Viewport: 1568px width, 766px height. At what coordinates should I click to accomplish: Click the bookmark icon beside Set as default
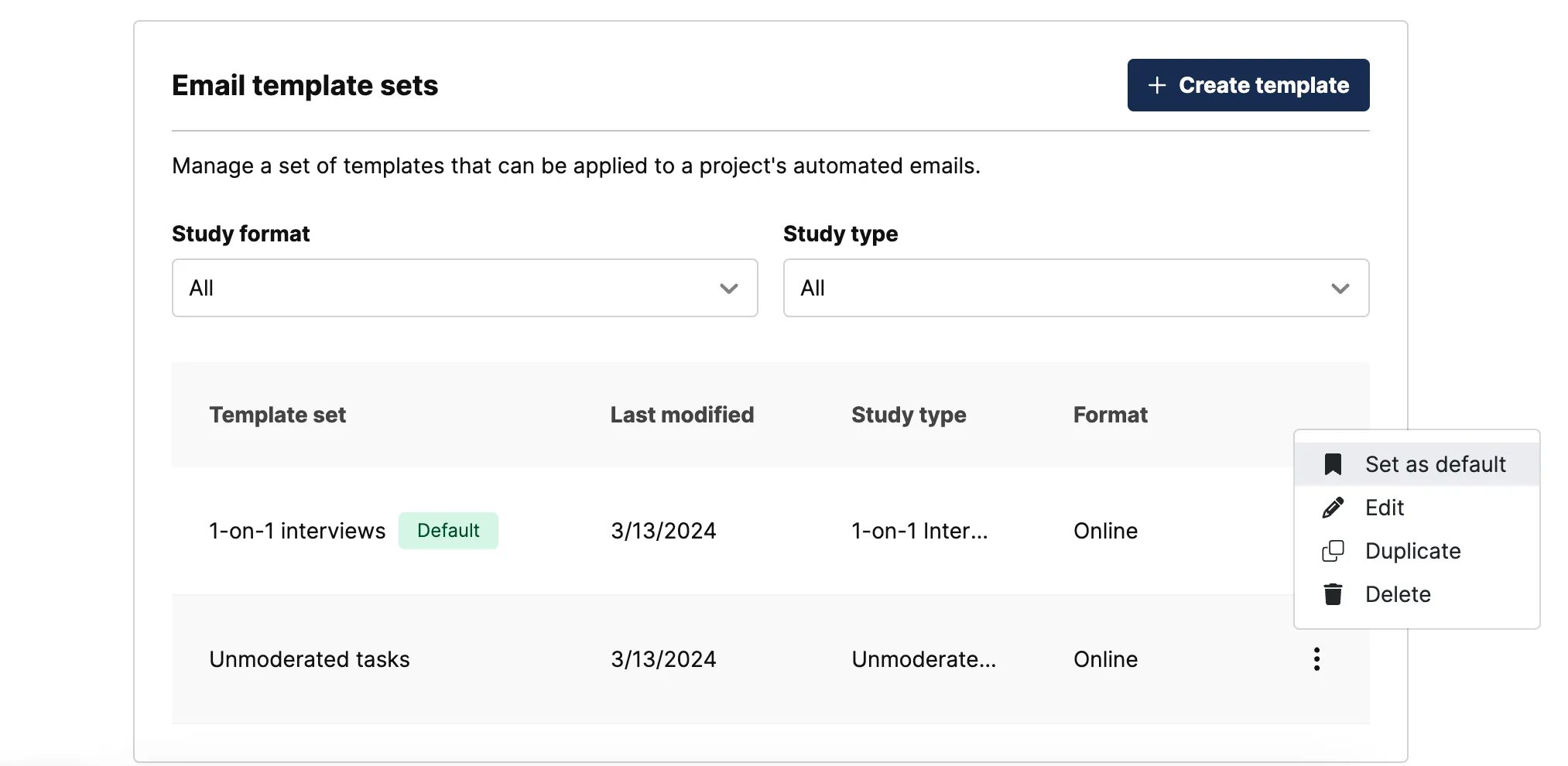[1333, 464]
